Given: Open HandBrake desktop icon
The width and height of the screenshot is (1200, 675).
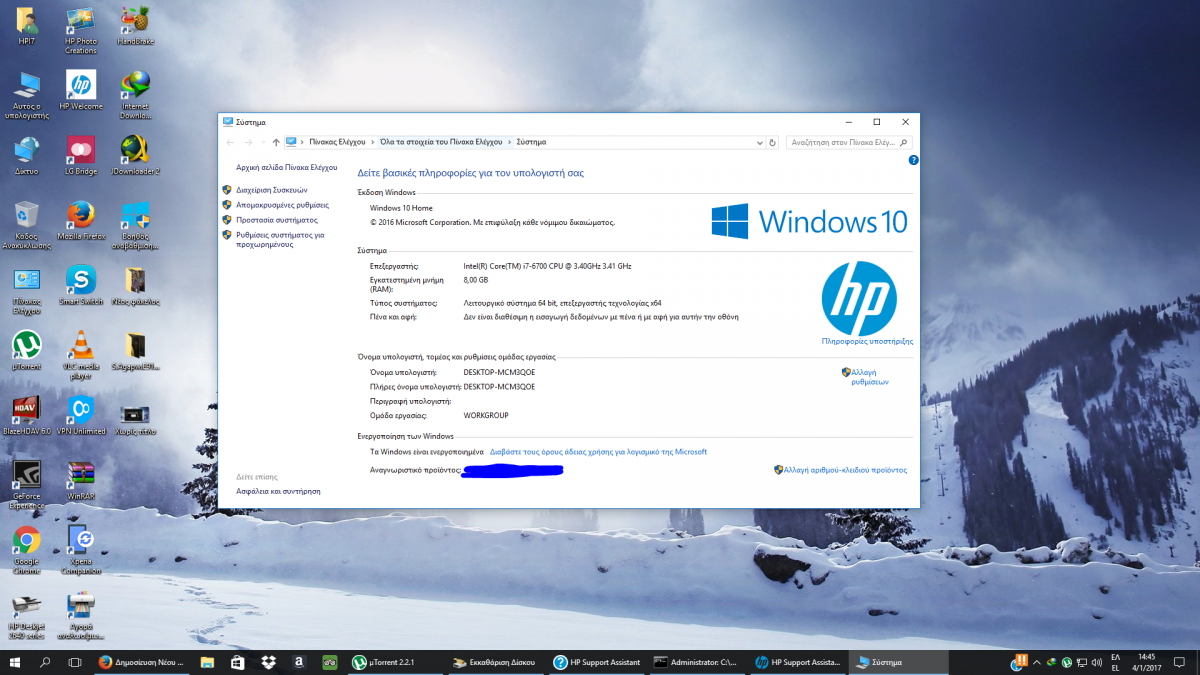Looking at the screenshot, I should pyautogui.click(x=134, y=27).
